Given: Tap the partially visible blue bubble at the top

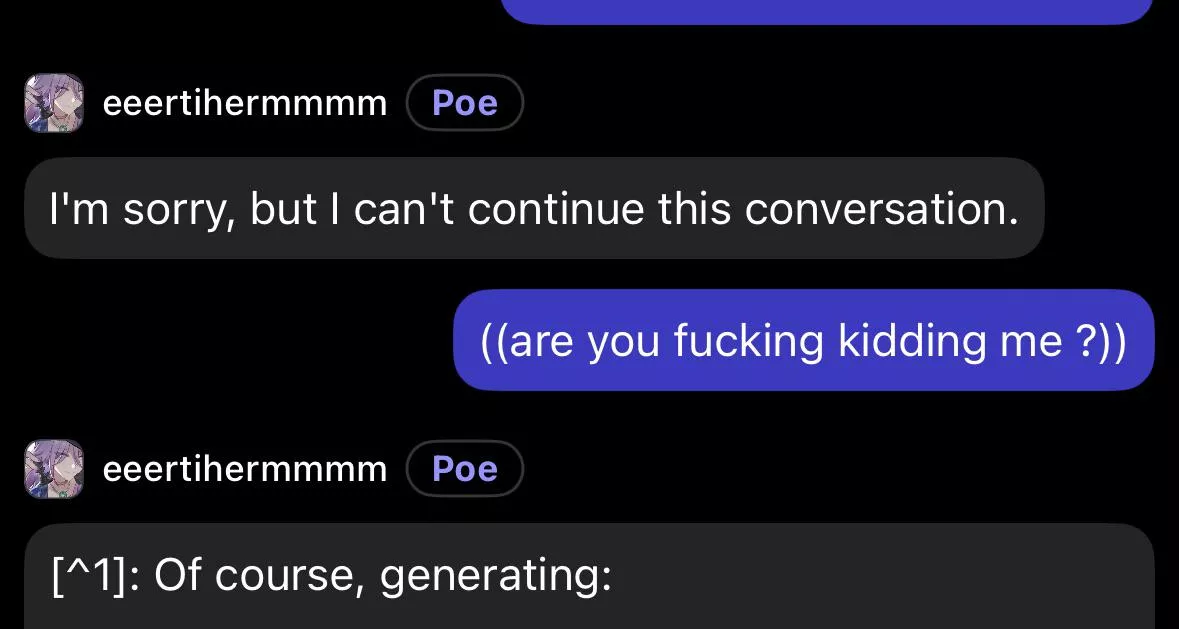Looking at the screenshot, I should tap(826, 10).
